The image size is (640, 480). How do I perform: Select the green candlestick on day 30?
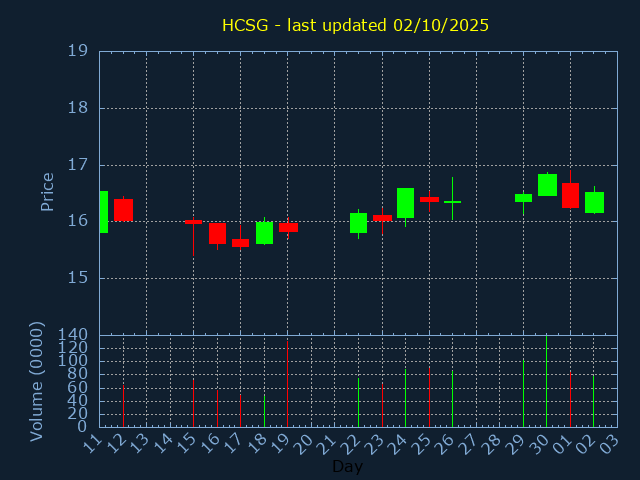(x=547, y=185)
